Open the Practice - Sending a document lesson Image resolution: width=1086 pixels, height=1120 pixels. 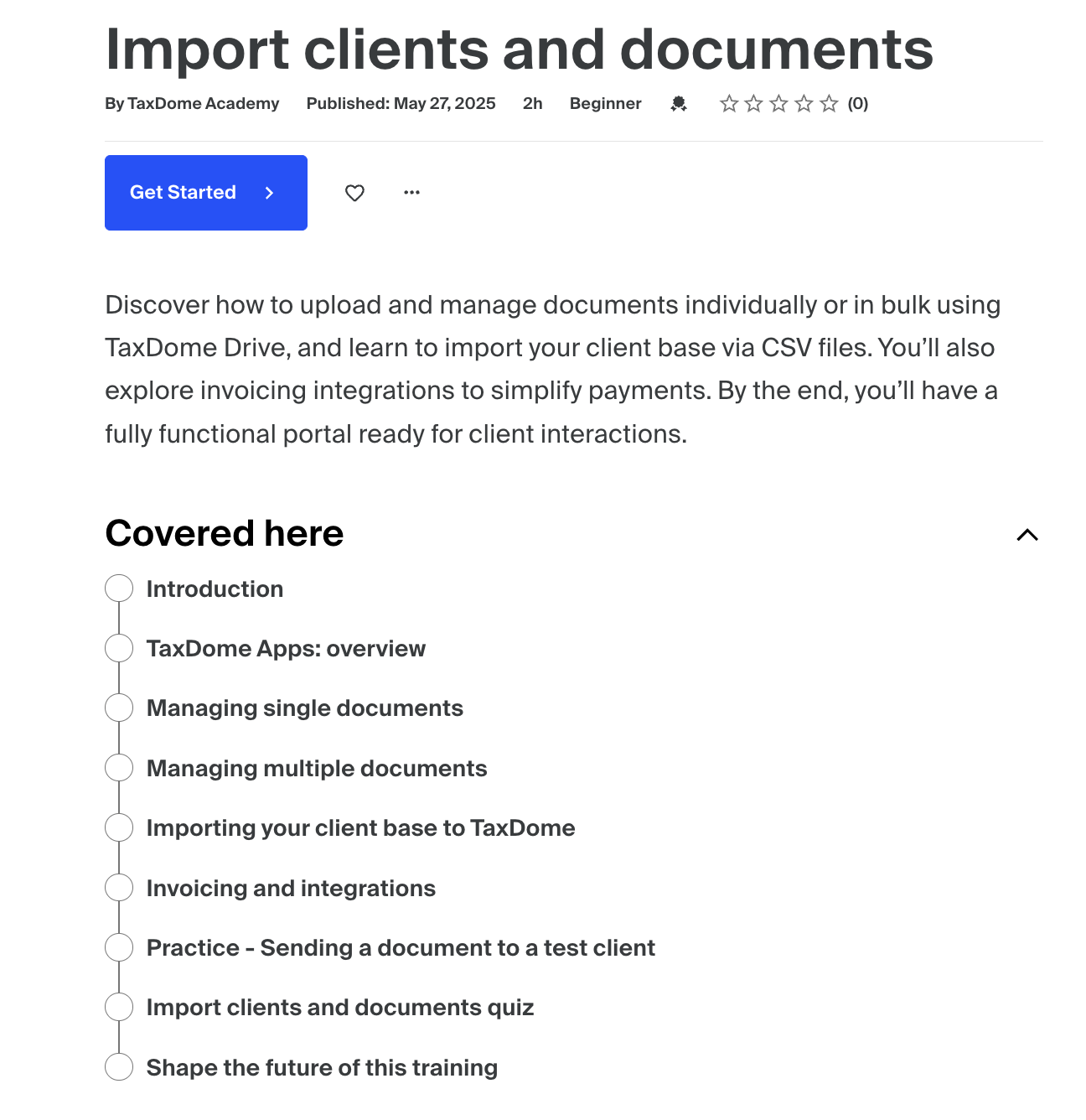click(x=401, y=948)
